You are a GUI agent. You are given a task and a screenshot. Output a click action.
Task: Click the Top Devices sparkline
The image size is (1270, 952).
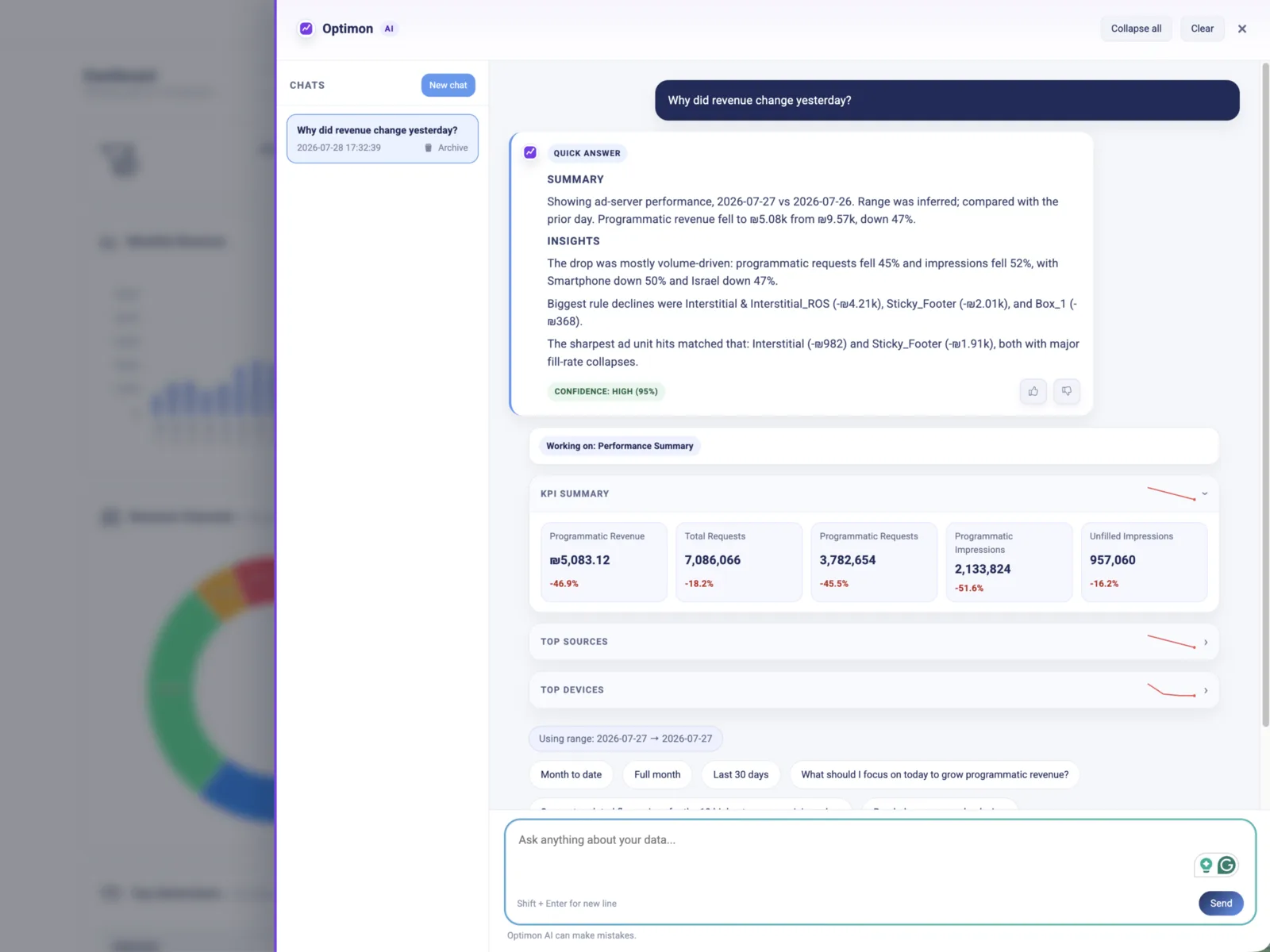1172,690
